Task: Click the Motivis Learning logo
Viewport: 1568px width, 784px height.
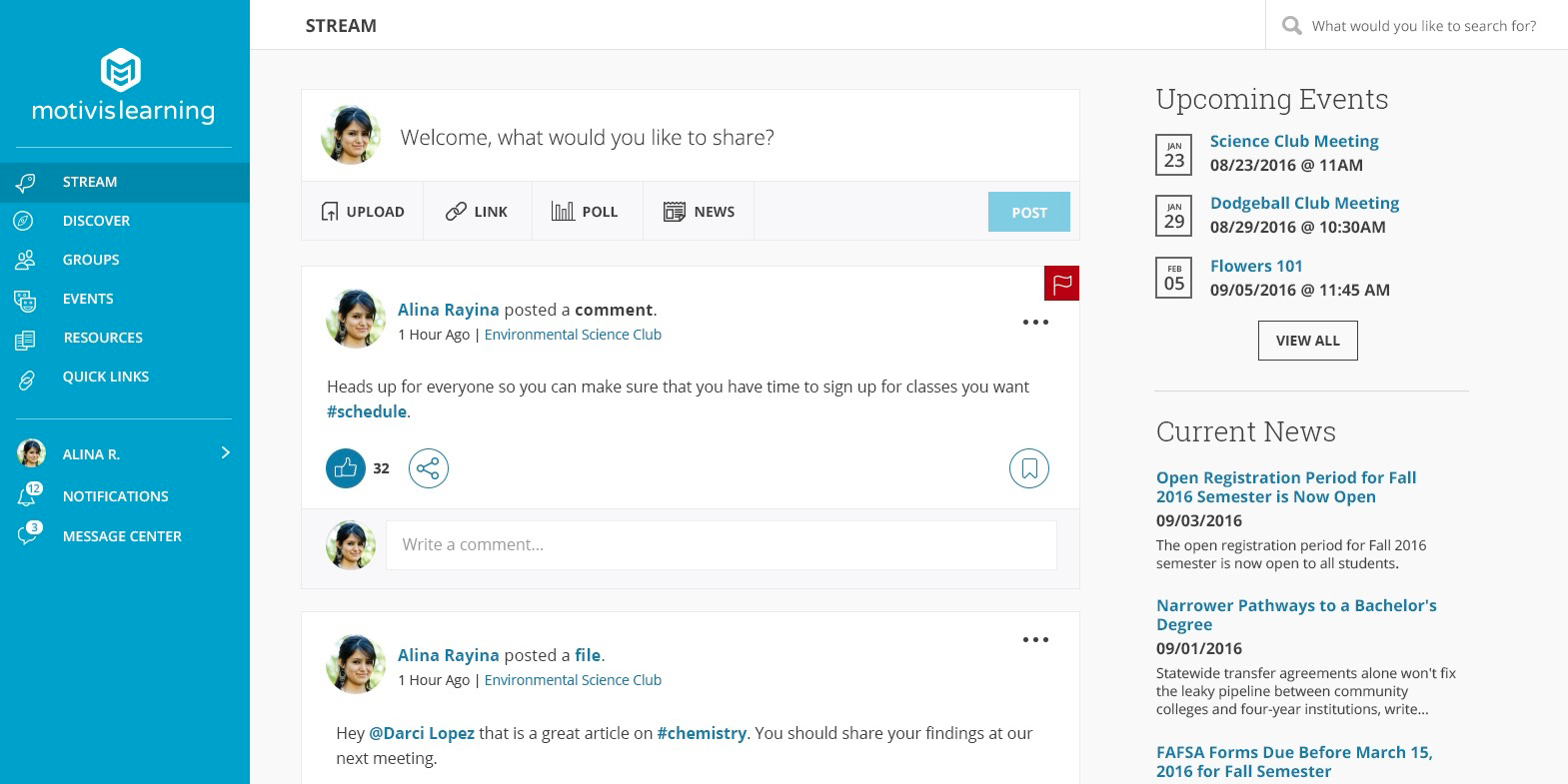Action: pyautogui.click(x=123, y=86)
